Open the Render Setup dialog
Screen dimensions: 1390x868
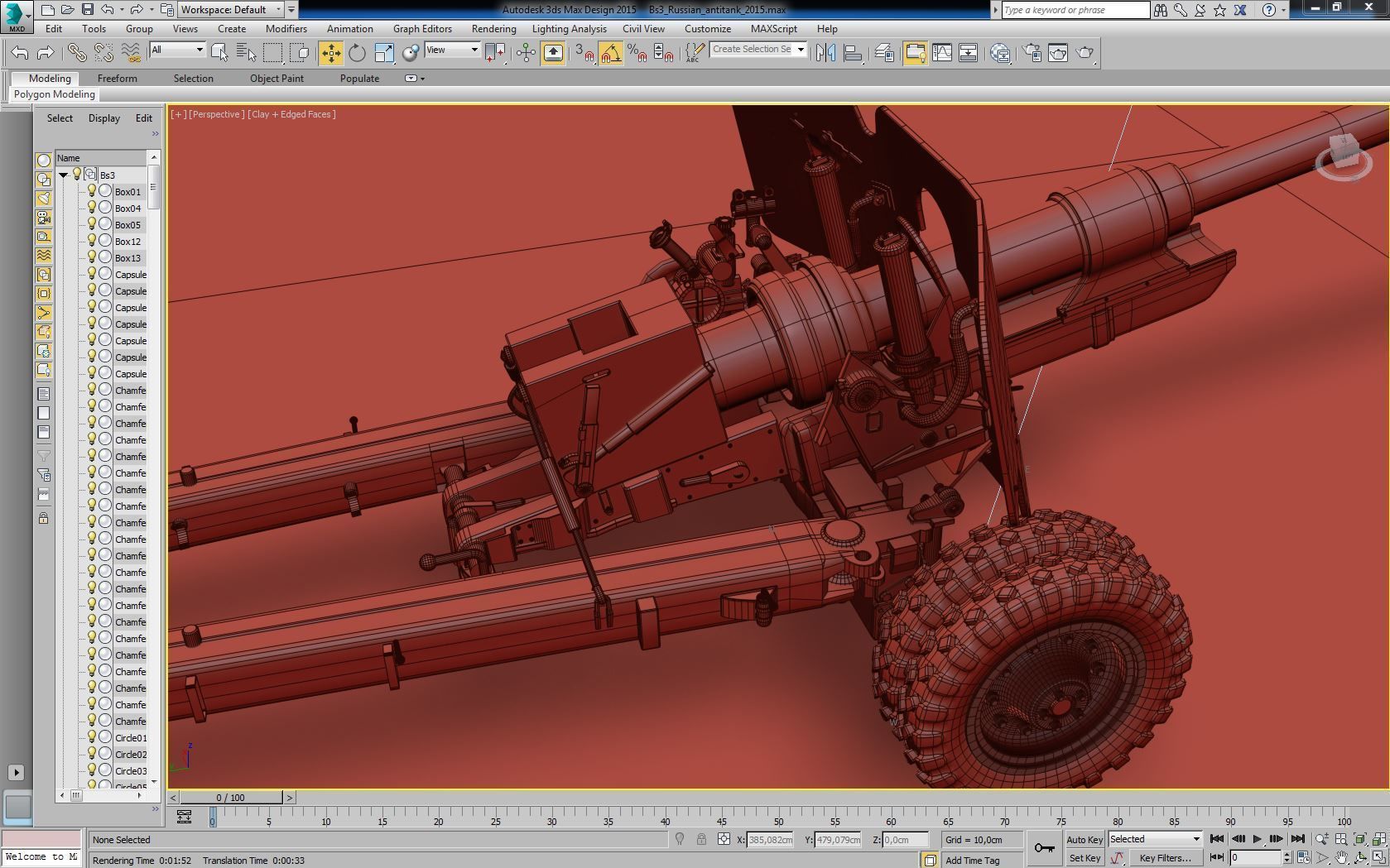[x=1032, y=53]
